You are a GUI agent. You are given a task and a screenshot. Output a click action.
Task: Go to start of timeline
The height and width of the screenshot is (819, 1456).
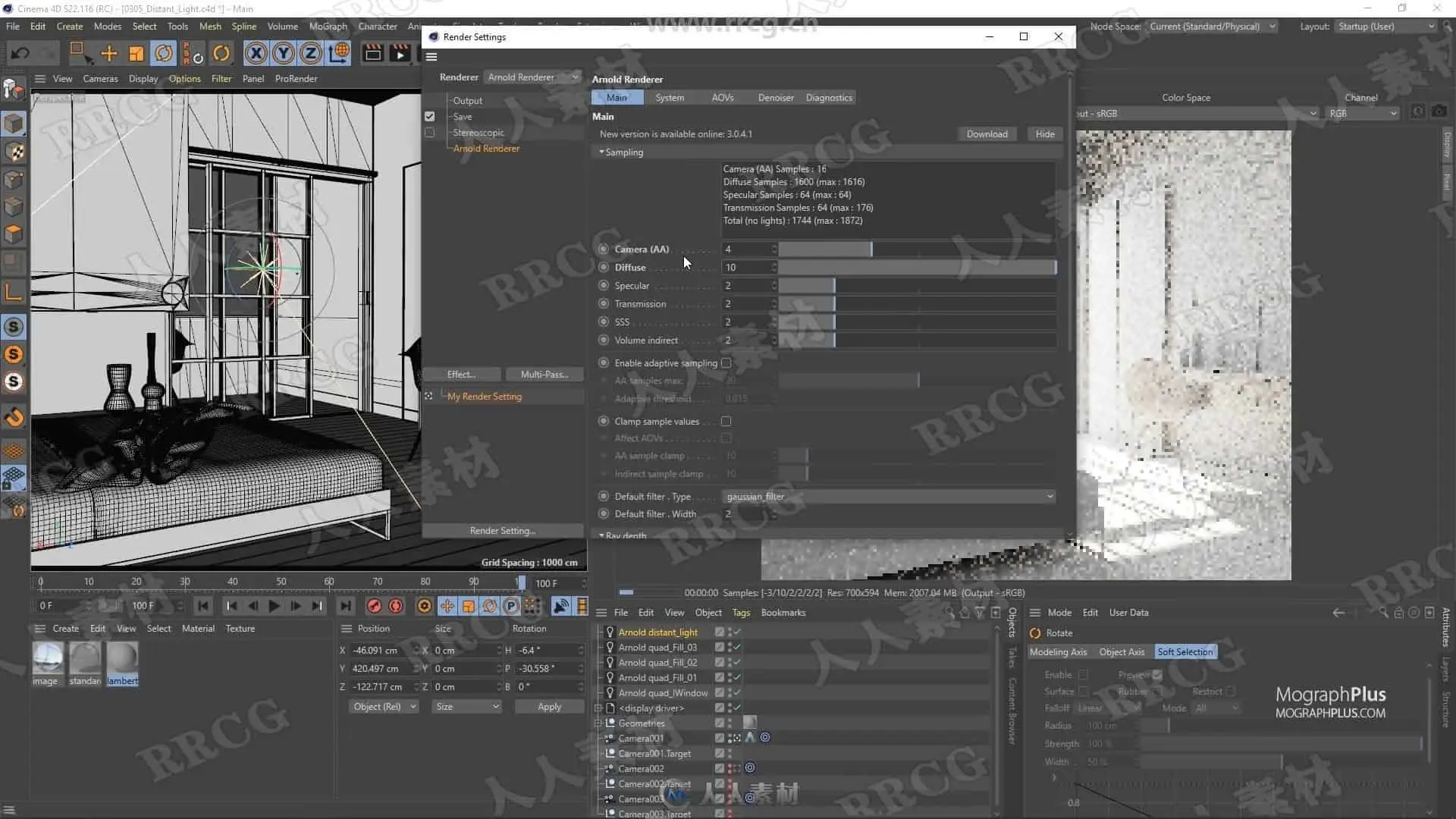pos(202,606)
